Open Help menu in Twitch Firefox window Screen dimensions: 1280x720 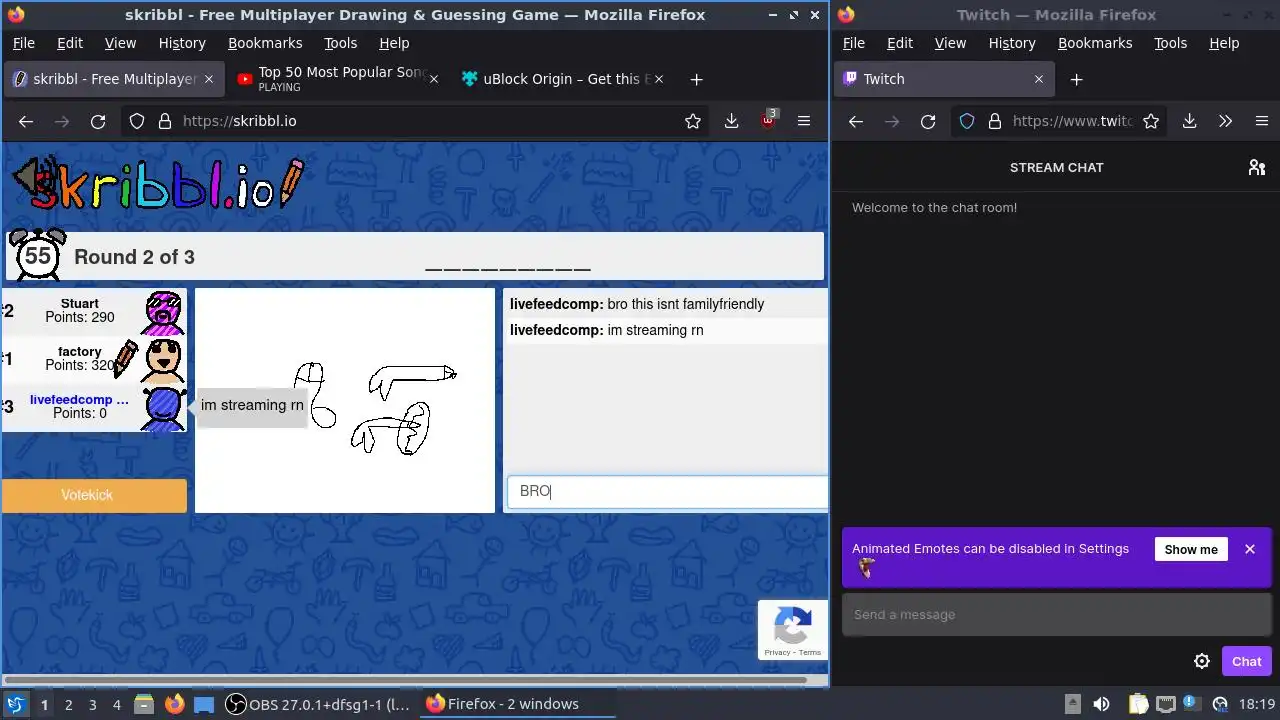(1224, 43)
